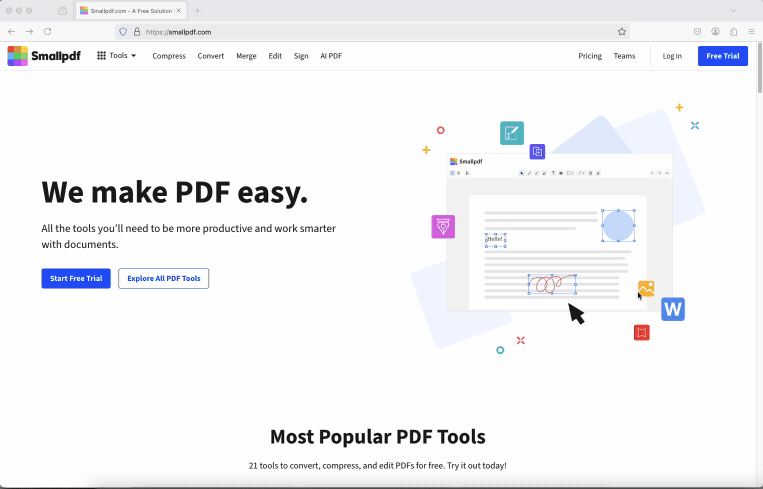Image resolution: width=763 pixels, height=489 pixels.
Task: Open the Pocket save icon
Action: point(697,32)
